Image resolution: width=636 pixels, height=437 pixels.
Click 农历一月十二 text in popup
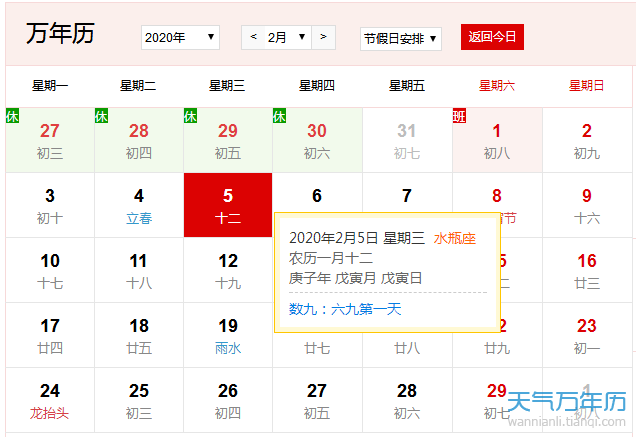(331, 258)
